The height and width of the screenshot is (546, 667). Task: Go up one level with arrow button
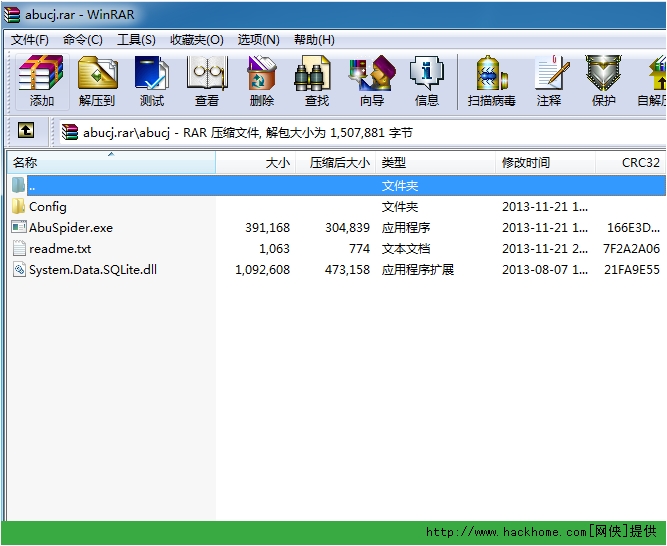coord(26,130)
